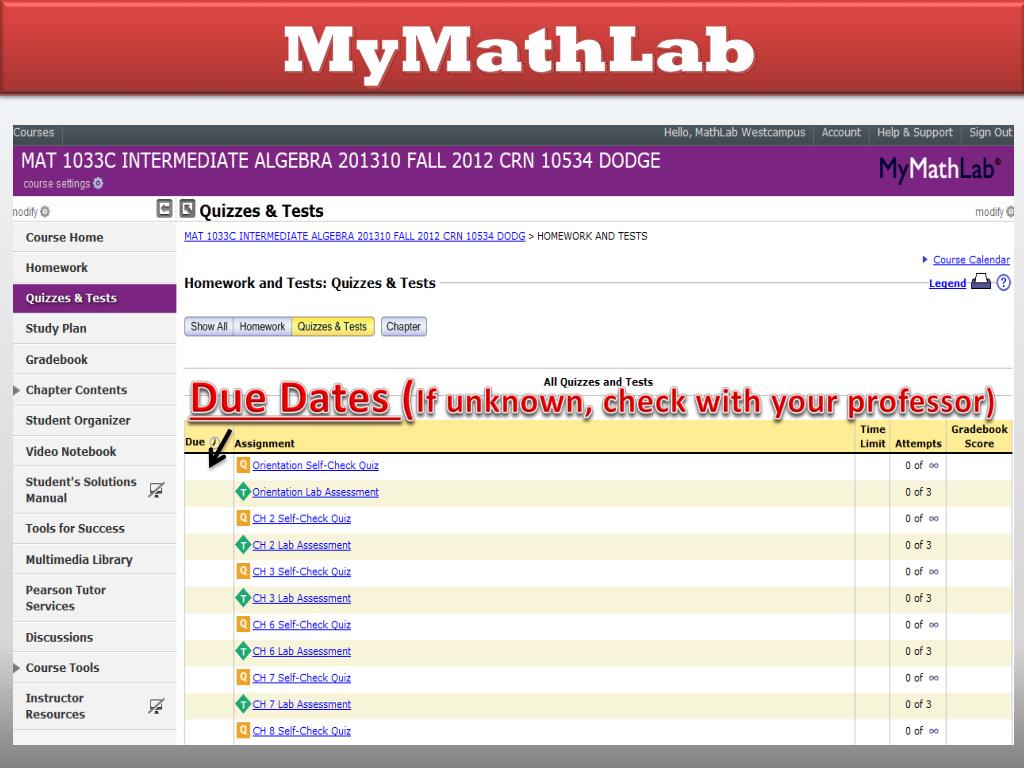Click test icon of Orientation Lab Assessment

click(x=243, y=492)
